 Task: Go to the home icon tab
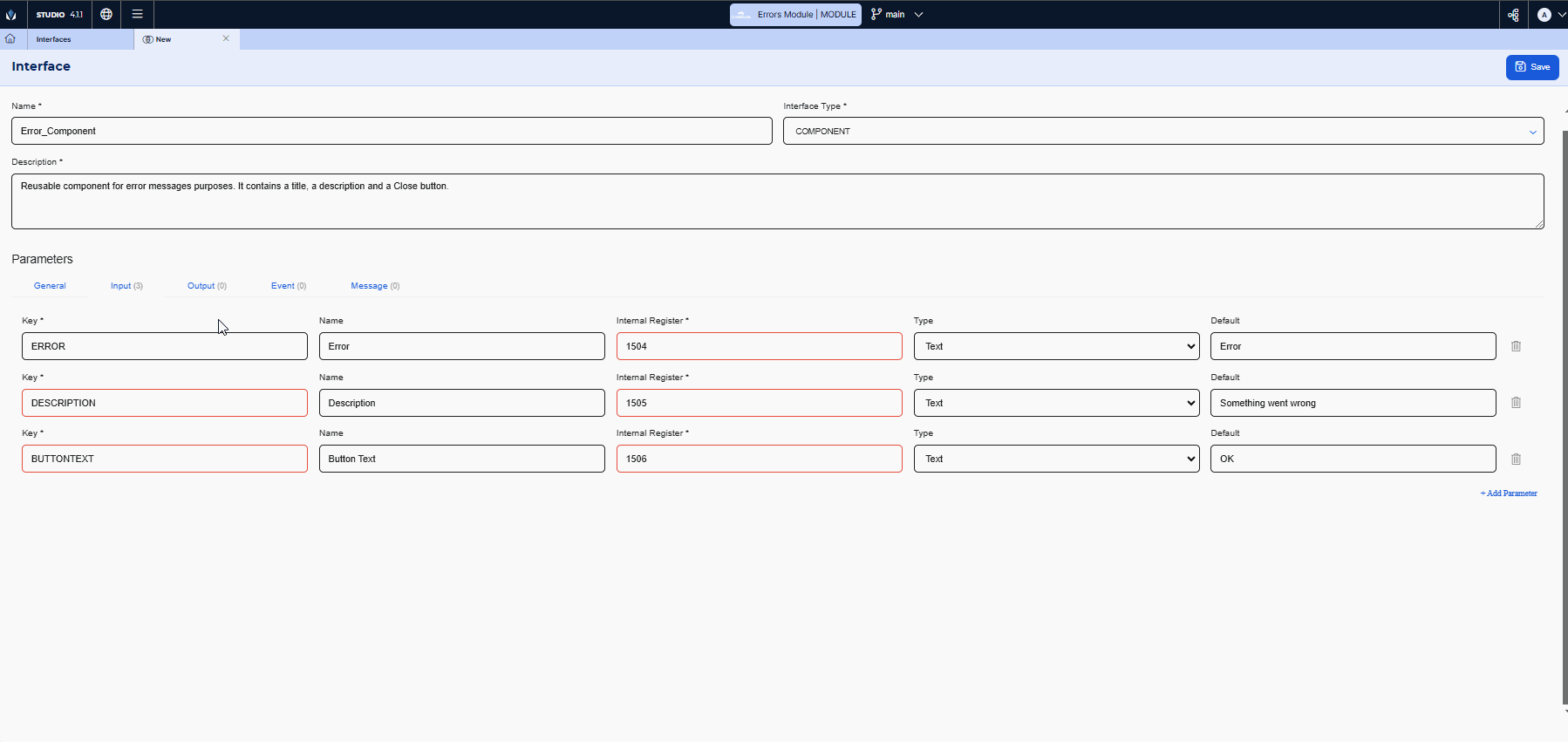point(10,39)
